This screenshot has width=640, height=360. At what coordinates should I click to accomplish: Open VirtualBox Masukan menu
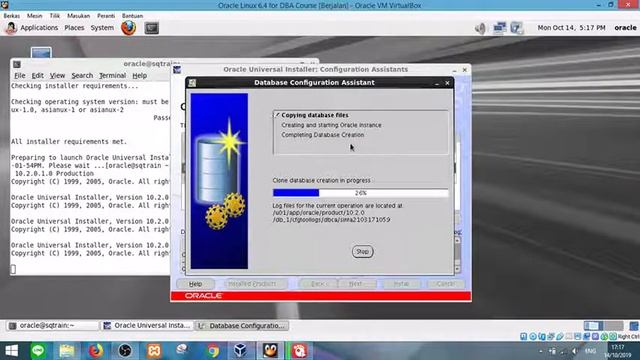pyautogui.click(x=78, y=16)
